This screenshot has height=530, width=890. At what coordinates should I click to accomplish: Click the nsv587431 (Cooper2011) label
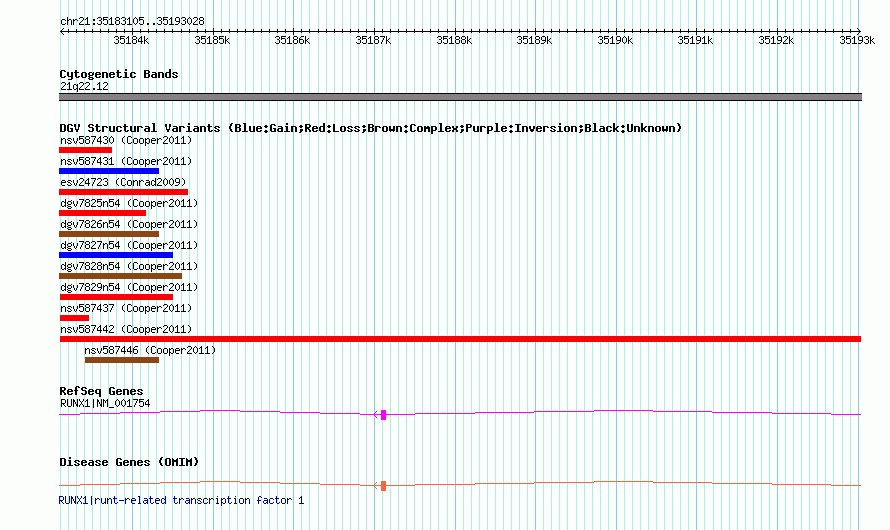pyautogui.click(x=126, y=161)
